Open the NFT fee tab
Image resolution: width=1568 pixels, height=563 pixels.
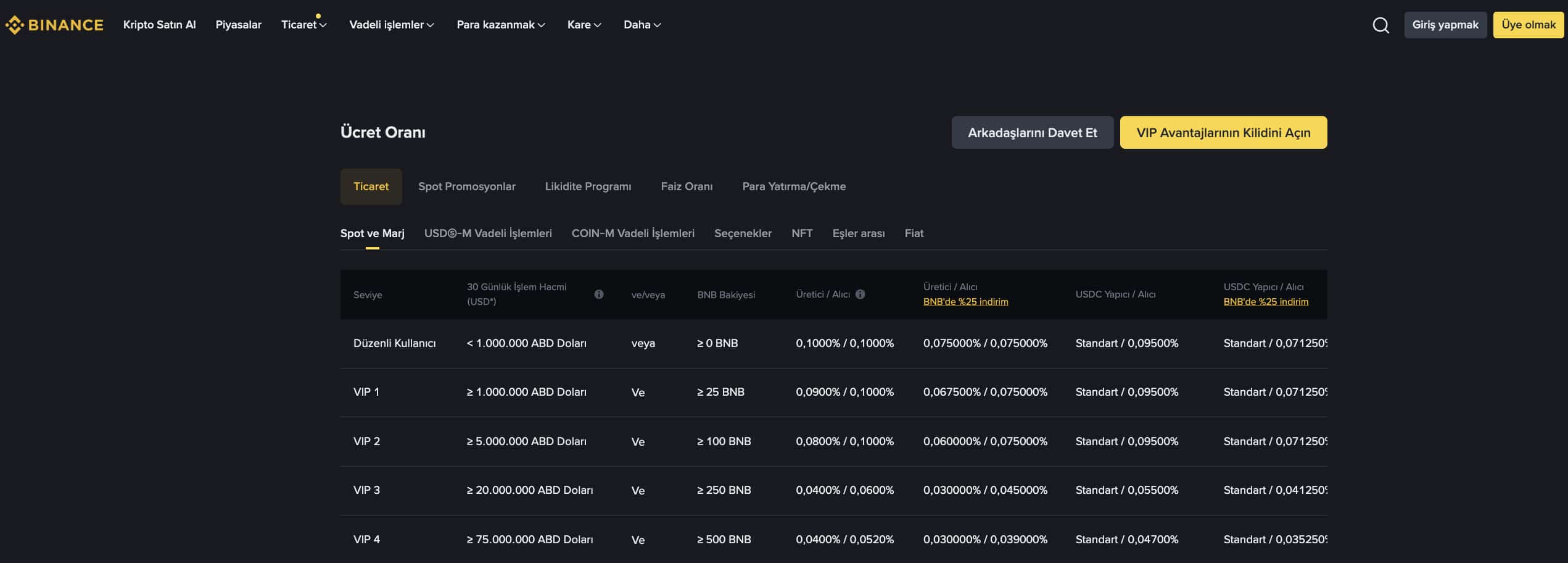[802, 233]
